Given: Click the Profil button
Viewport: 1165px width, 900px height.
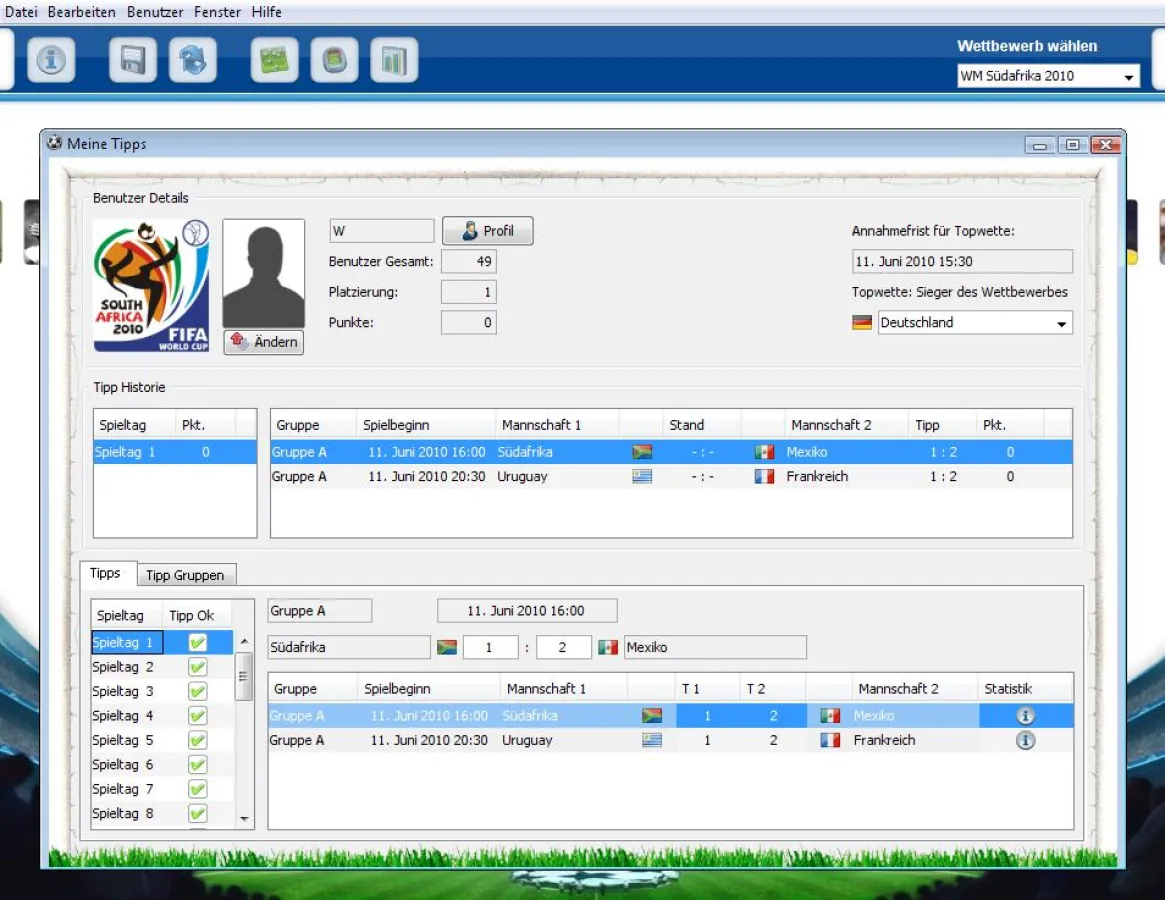Looking at the screenshot, I should [x=487, y=230].
